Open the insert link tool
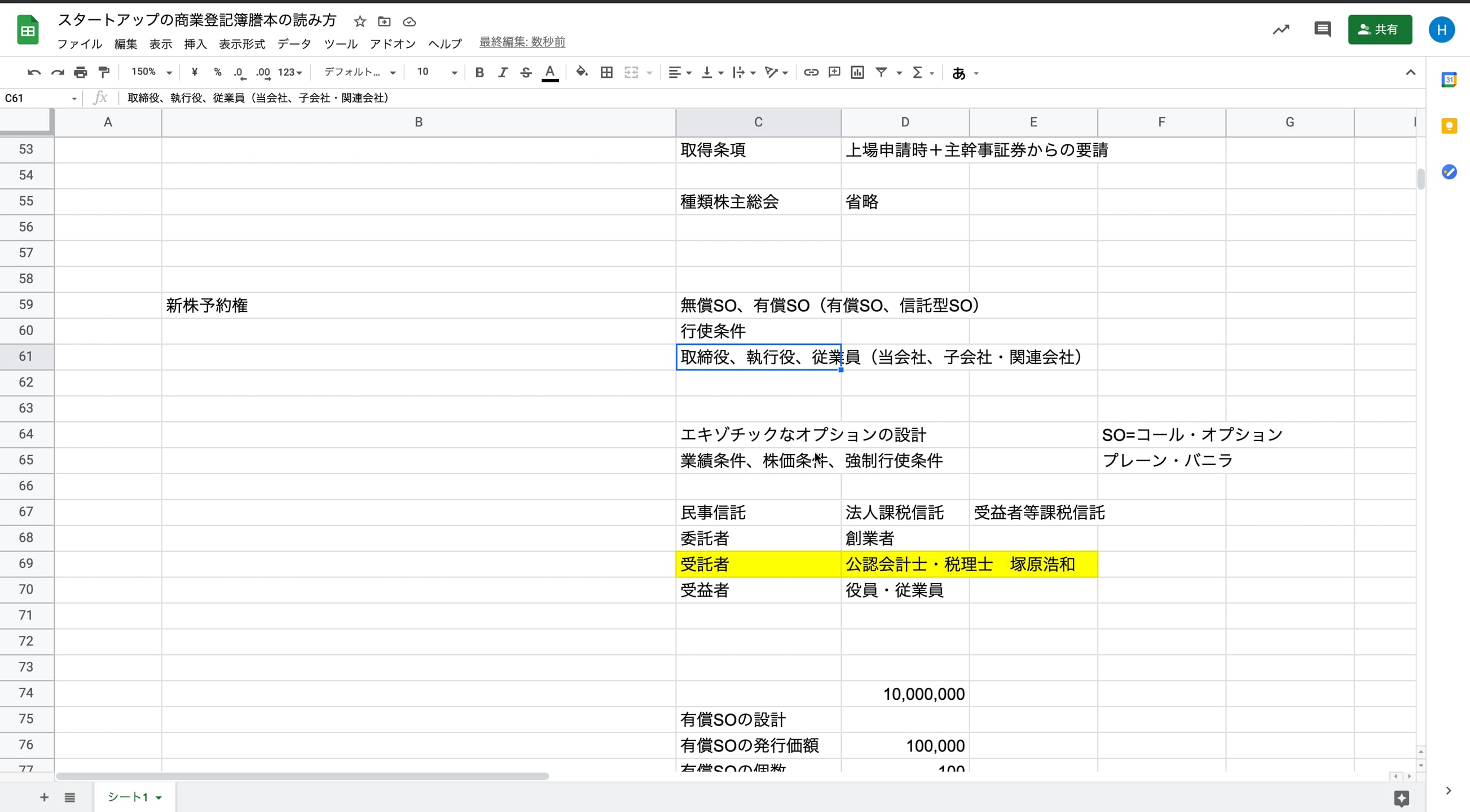 click(x=811, y=73)
